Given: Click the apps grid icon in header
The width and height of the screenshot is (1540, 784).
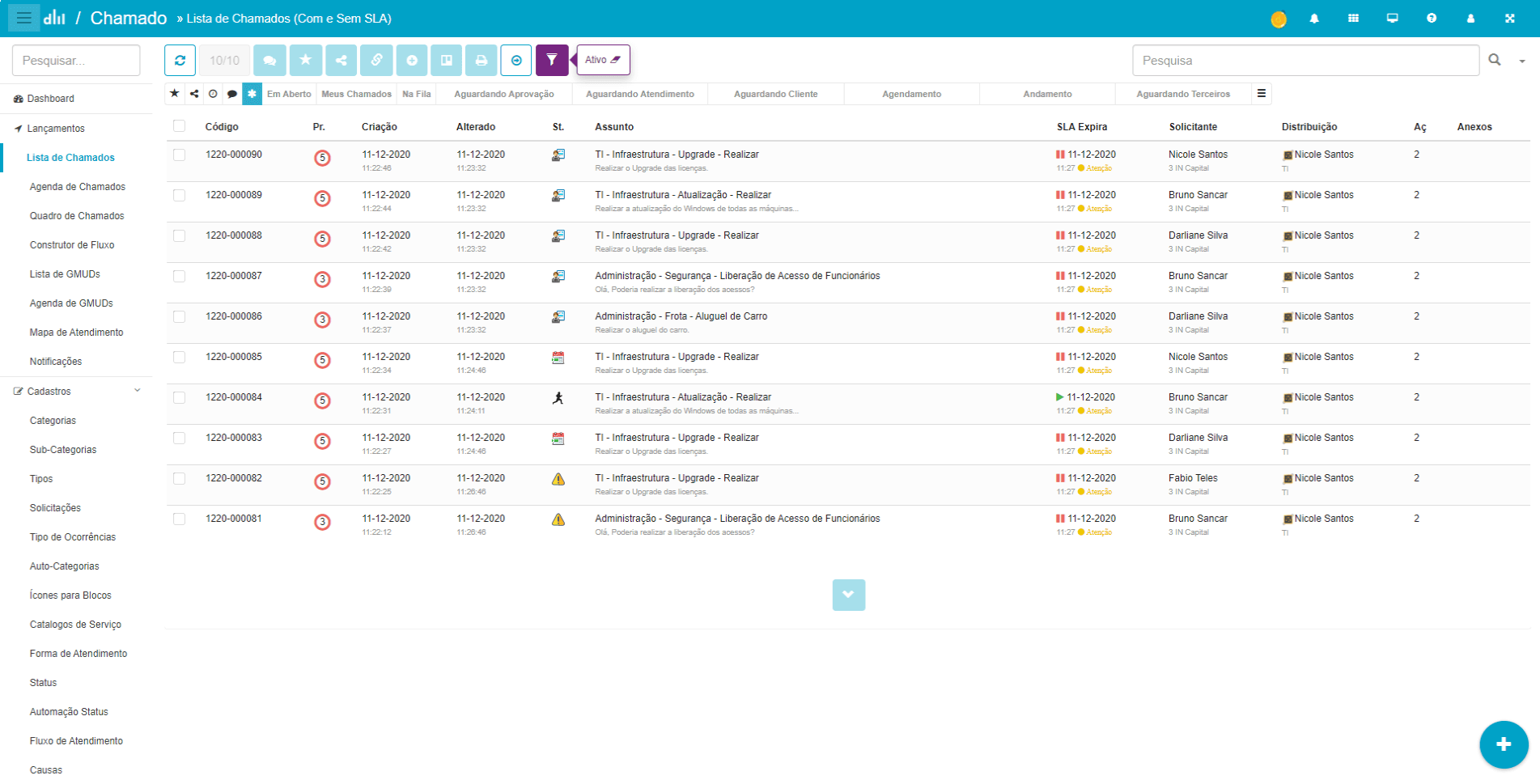Looking at the screenshot, I should tap(1353, 19).
